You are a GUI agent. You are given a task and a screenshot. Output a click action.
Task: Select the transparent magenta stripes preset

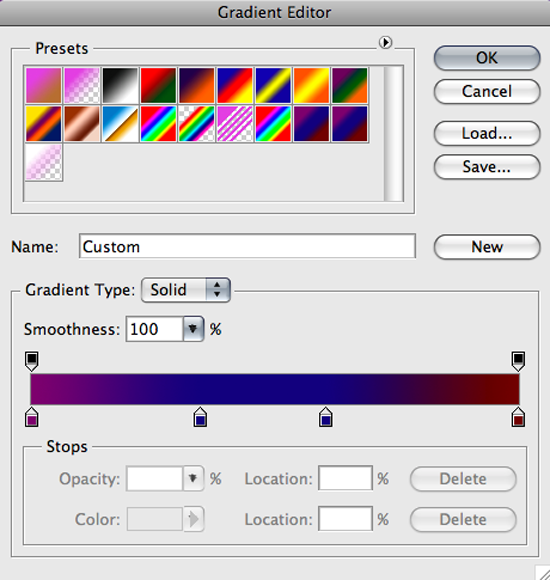pos(235,124)
